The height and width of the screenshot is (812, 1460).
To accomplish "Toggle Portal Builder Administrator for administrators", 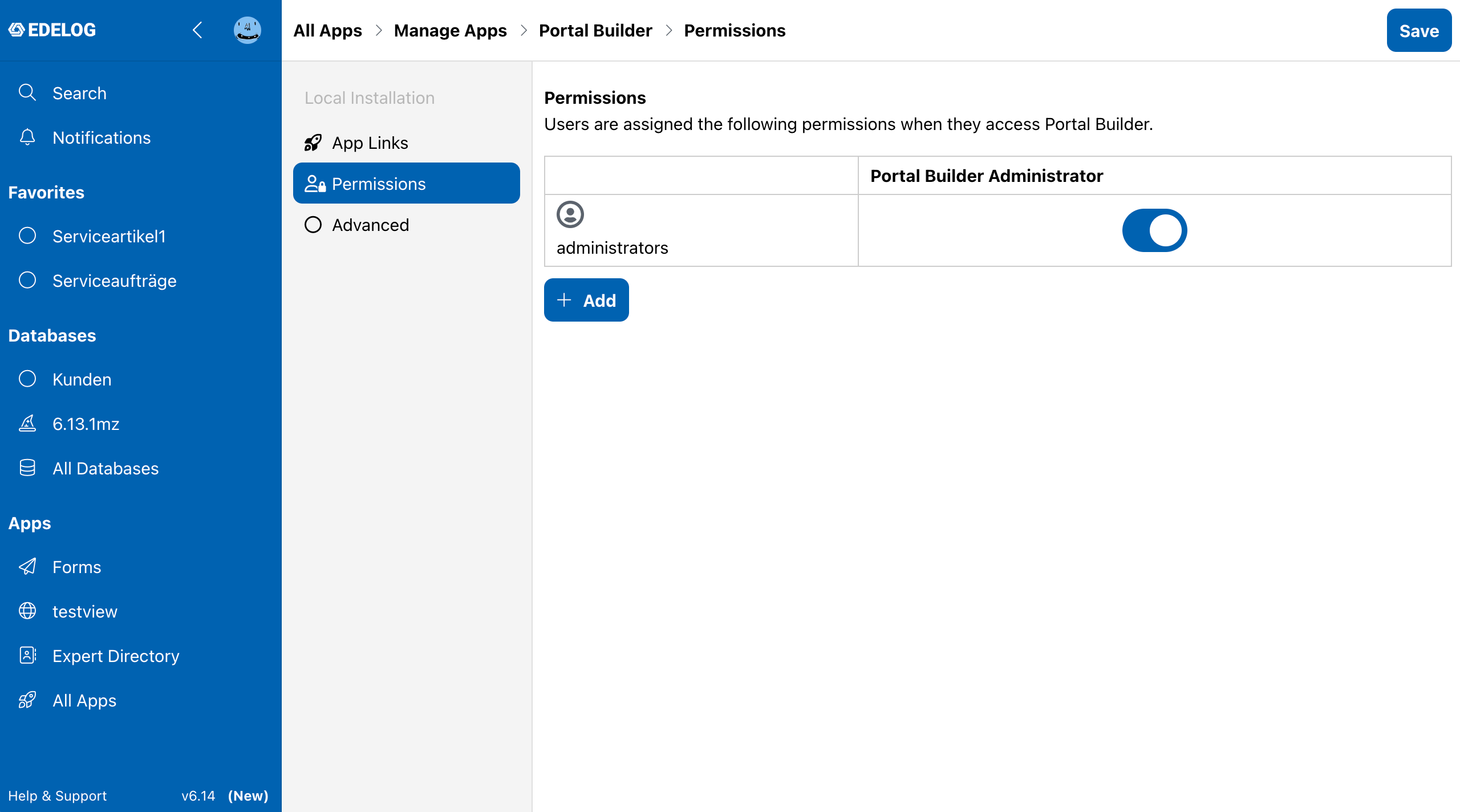I will coord(1154,230).
